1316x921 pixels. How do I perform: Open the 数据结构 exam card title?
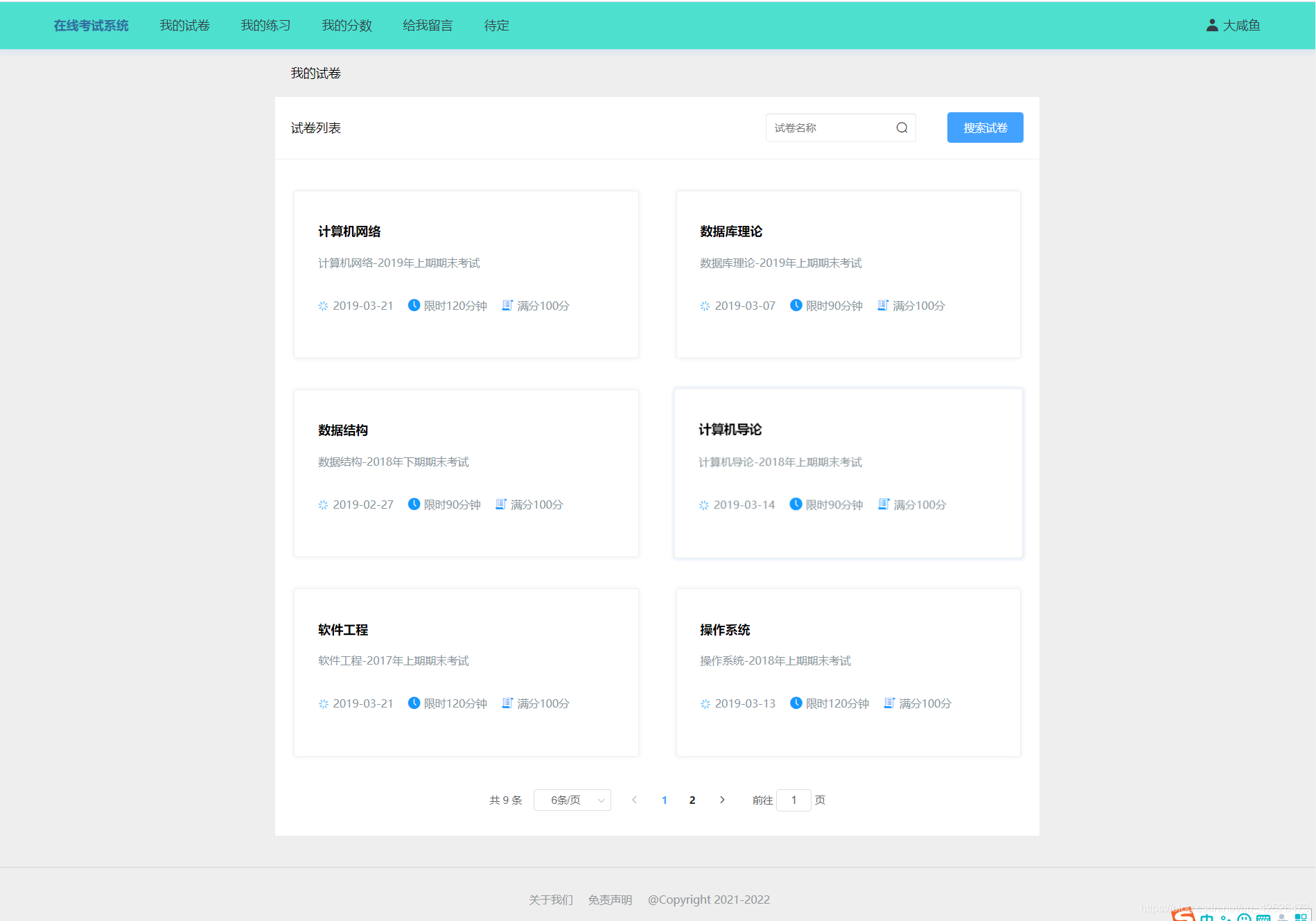click(343, 430)
